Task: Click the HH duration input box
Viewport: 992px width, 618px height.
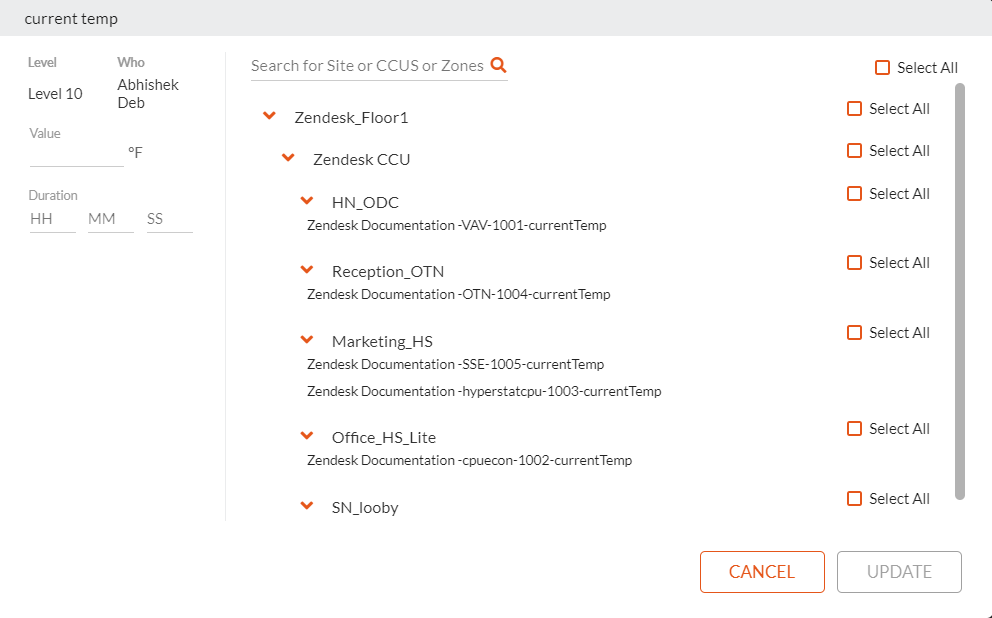Action: pos(51,217)
